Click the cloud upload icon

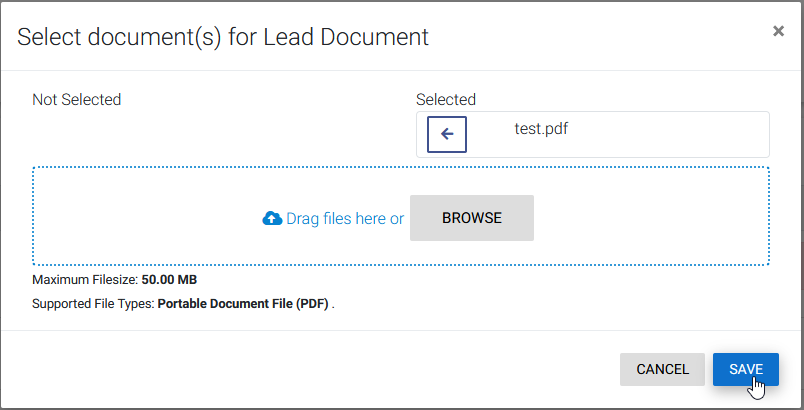coord(272,219)
